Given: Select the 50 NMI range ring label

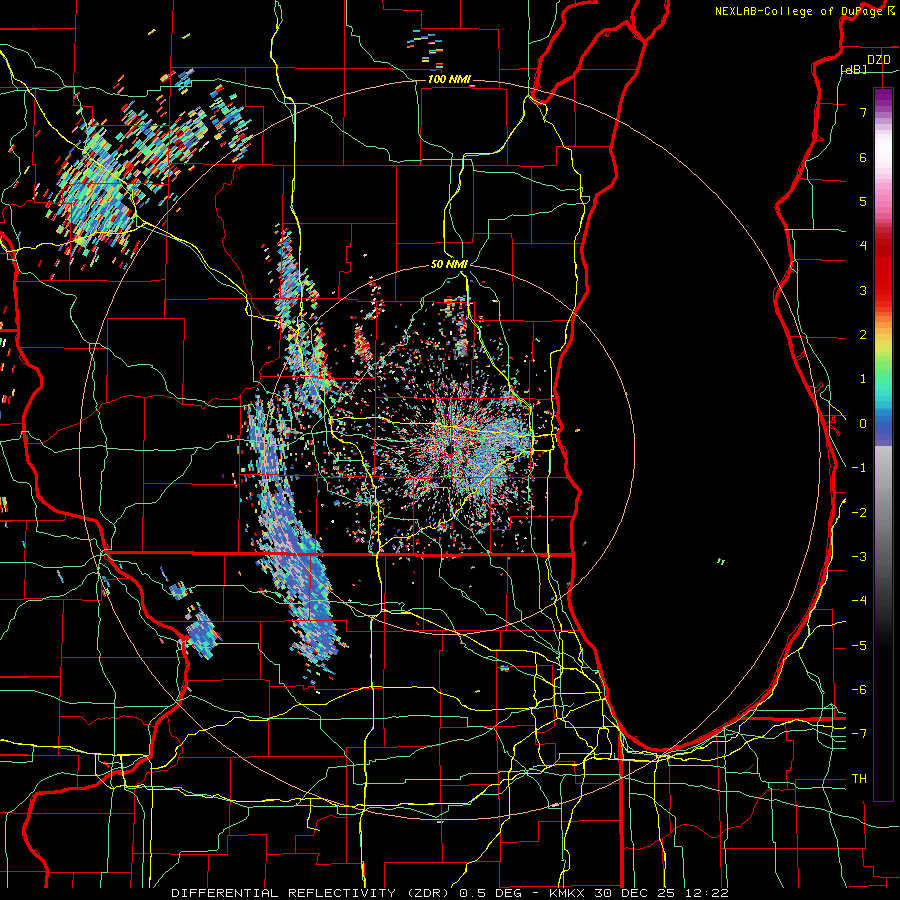Looking at the screenshot, I should click(x=449, y=264).
